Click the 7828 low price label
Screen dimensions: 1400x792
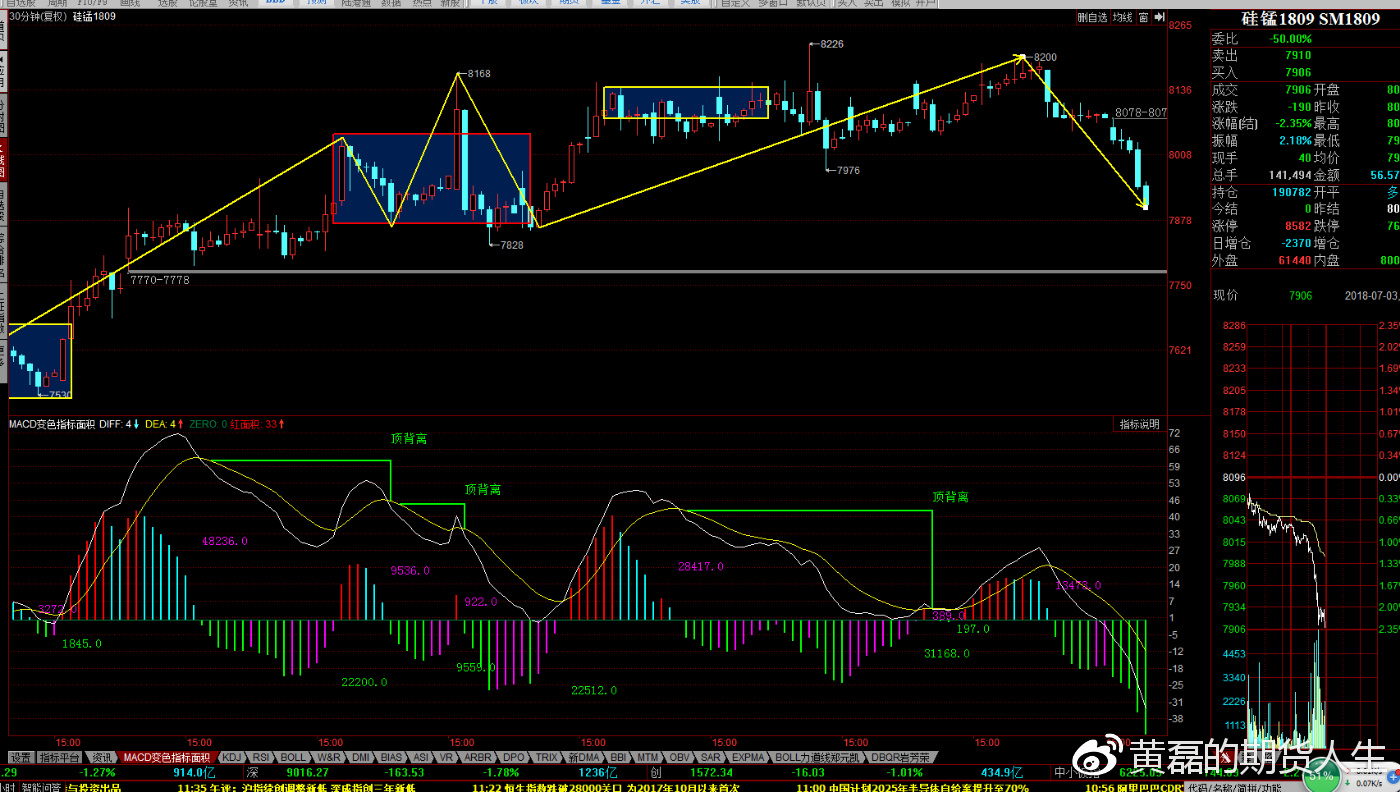[x=511, y=245]
